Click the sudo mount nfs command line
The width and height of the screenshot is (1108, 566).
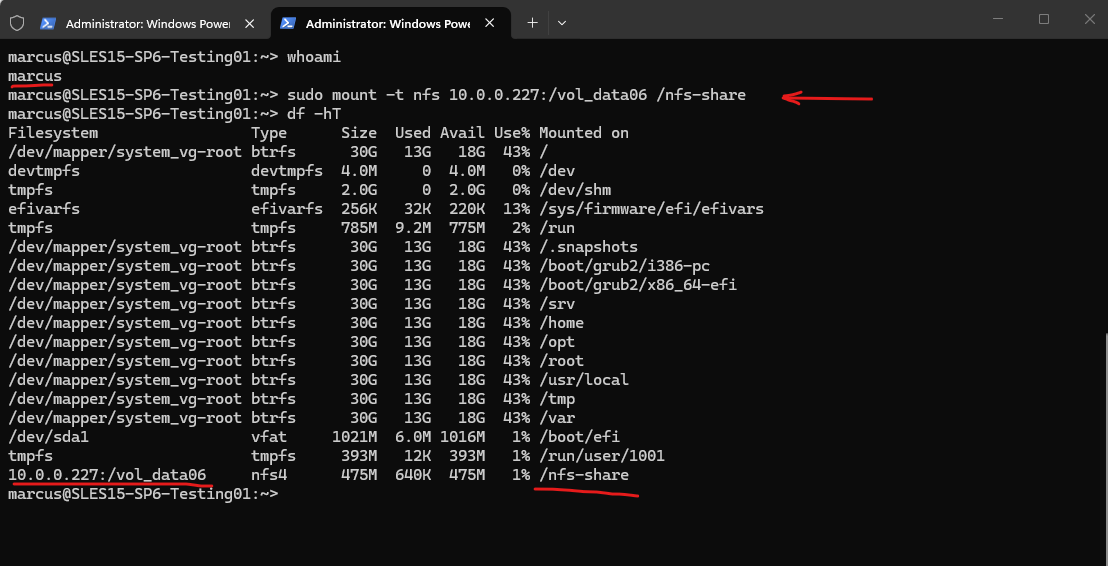[x=516, y=95]
